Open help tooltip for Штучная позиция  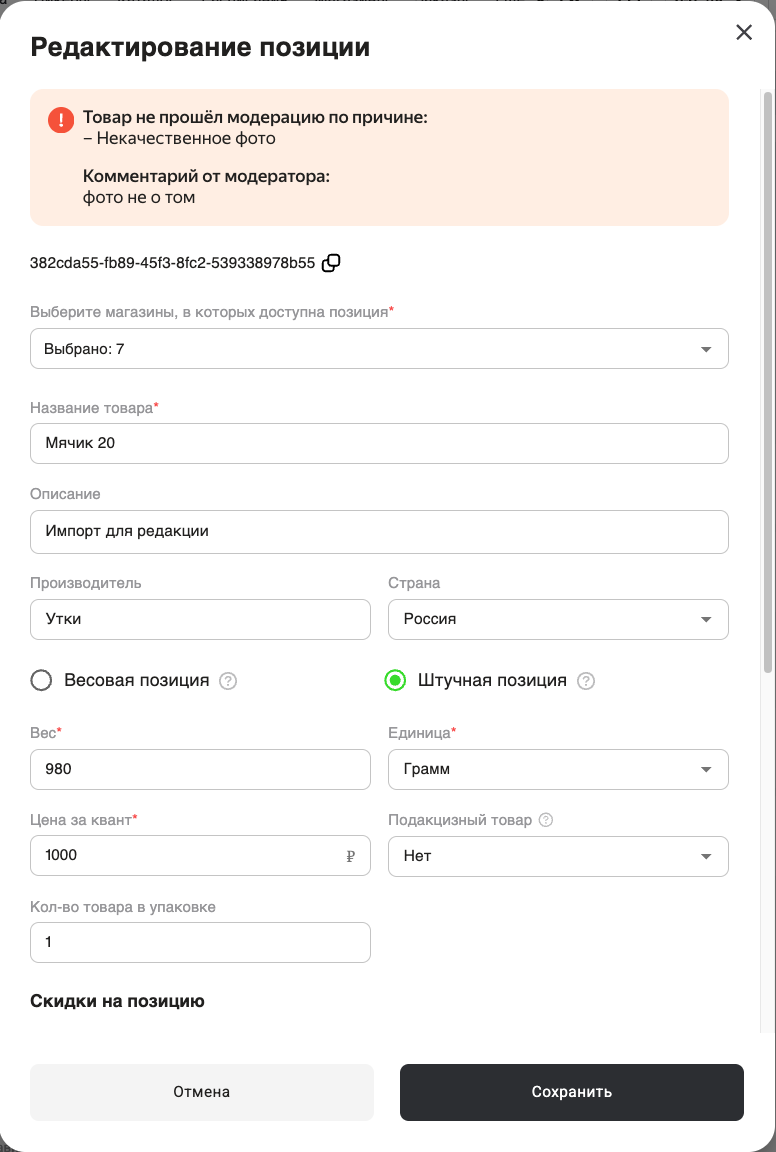(x=586, y=681)
